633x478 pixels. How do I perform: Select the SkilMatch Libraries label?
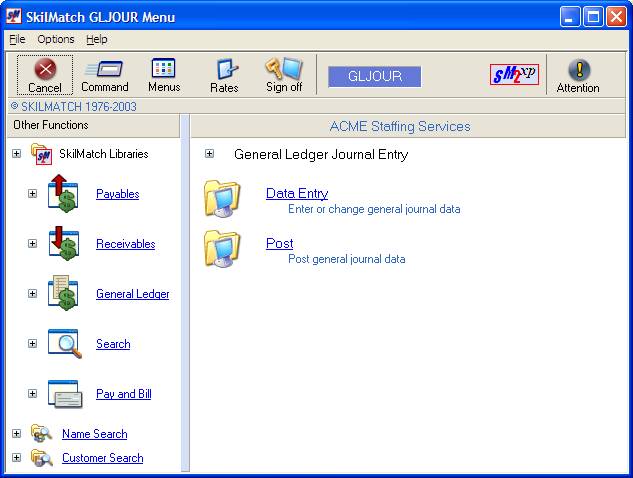click(104, 154)
